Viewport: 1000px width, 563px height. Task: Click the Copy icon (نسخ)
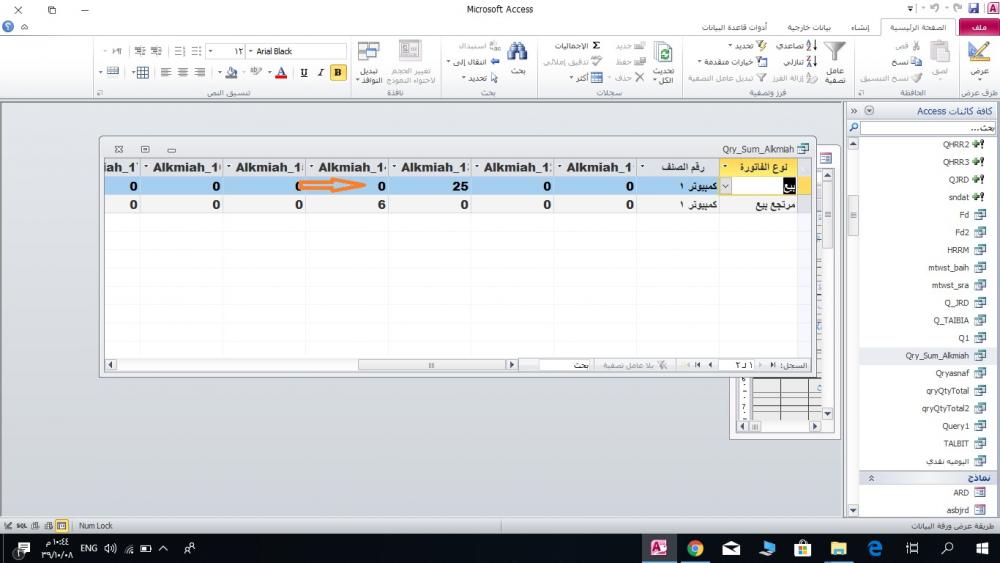pos(916,62)
